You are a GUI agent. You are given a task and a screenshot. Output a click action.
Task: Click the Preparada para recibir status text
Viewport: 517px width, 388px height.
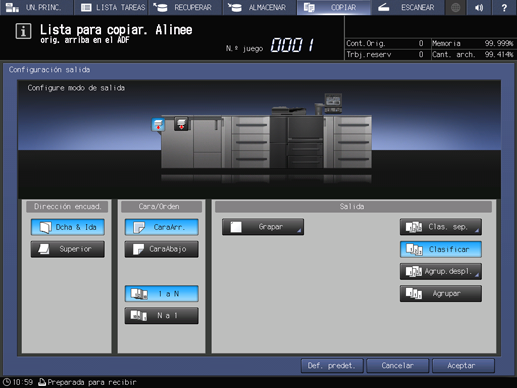click(x=92, y=382)
